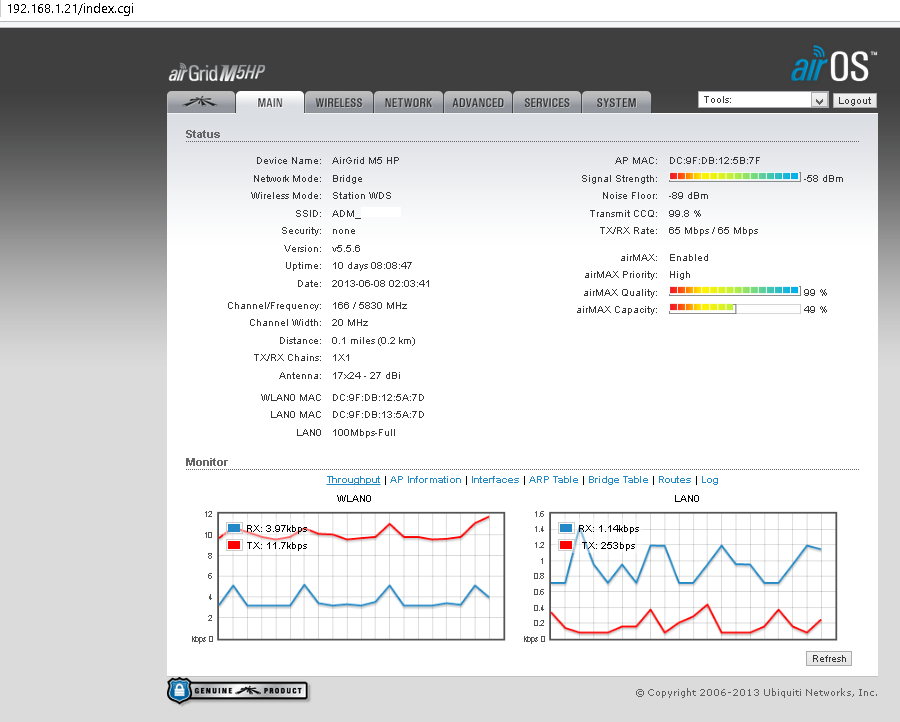Click the Ubiquiti Networks copyright text
Screen dimensions: 900x722
(x=757, y=693)
